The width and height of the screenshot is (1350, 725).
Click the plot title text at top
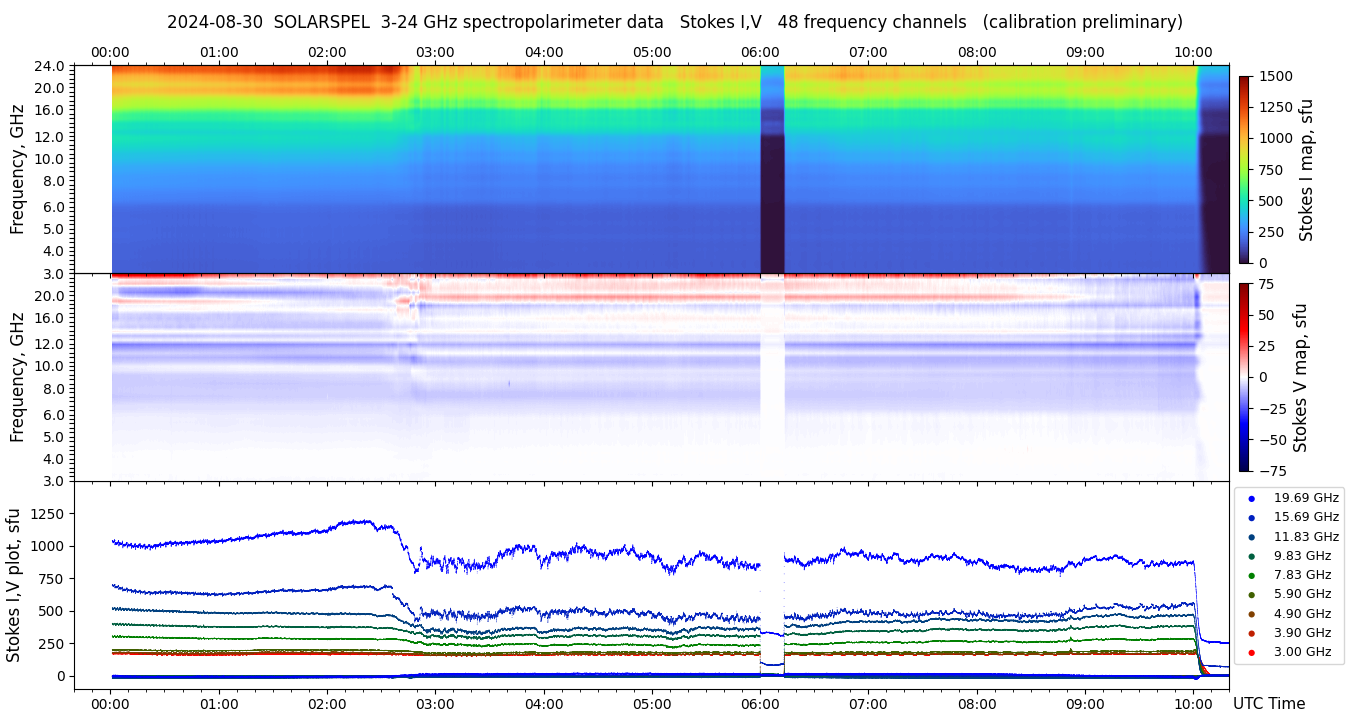[x=674, y=22]
